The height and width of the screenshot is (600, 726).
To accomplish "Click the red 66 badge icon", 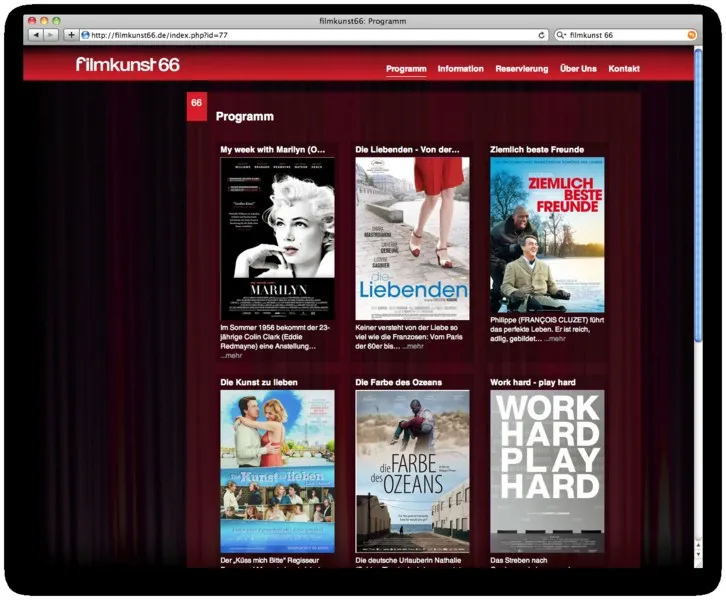I will pyautogui.click(x=197, y=106).
